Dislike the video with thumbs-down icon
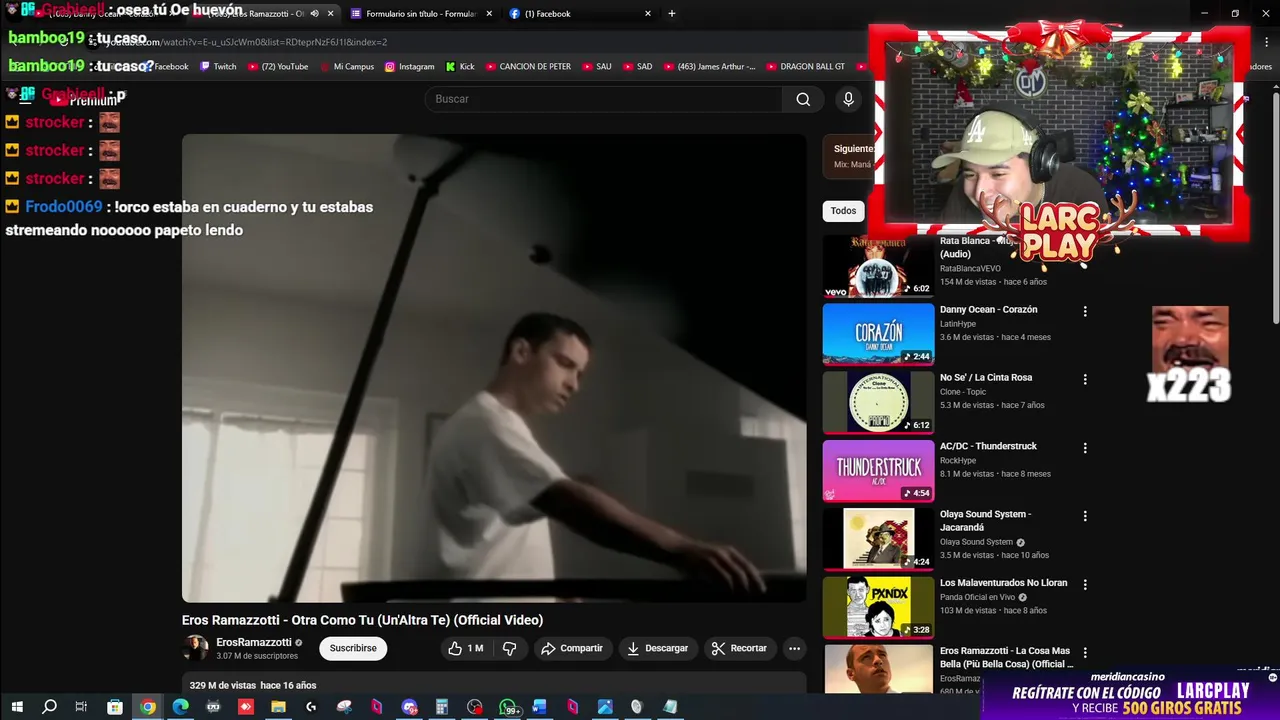Image resolution: width=1280 pixels, height=720 pixels. pyautogui.click(x=509, y=648)
